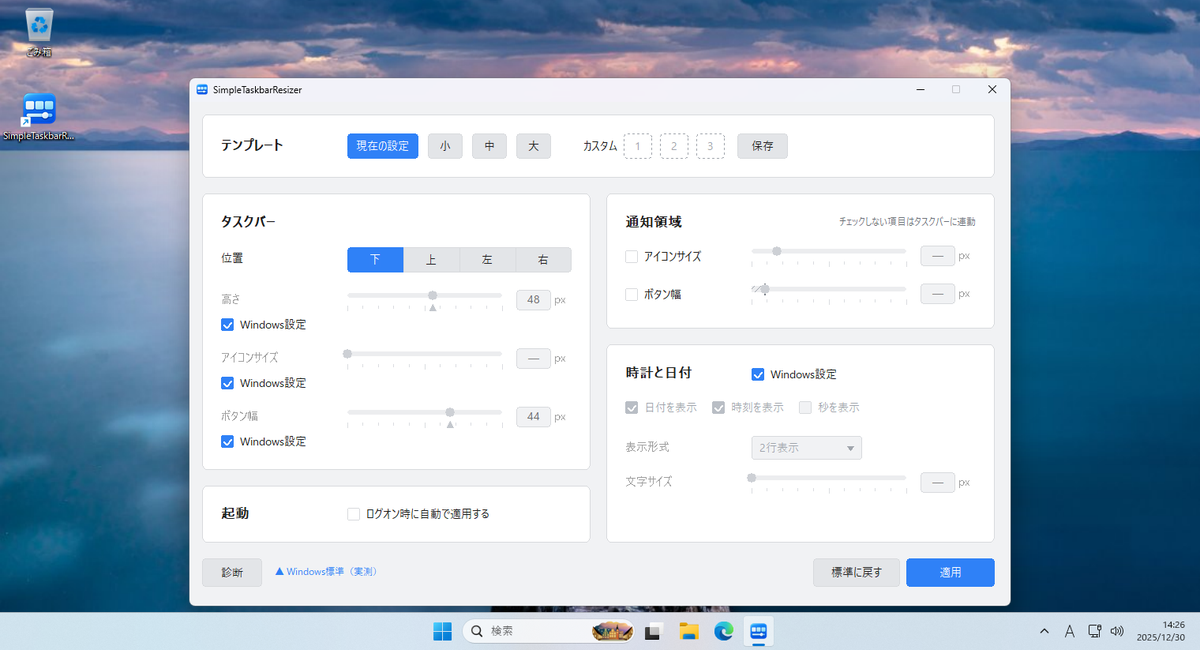
Task: Click the 文字サイズ slider
Action: pyautogui.click(x=829, y=478)
